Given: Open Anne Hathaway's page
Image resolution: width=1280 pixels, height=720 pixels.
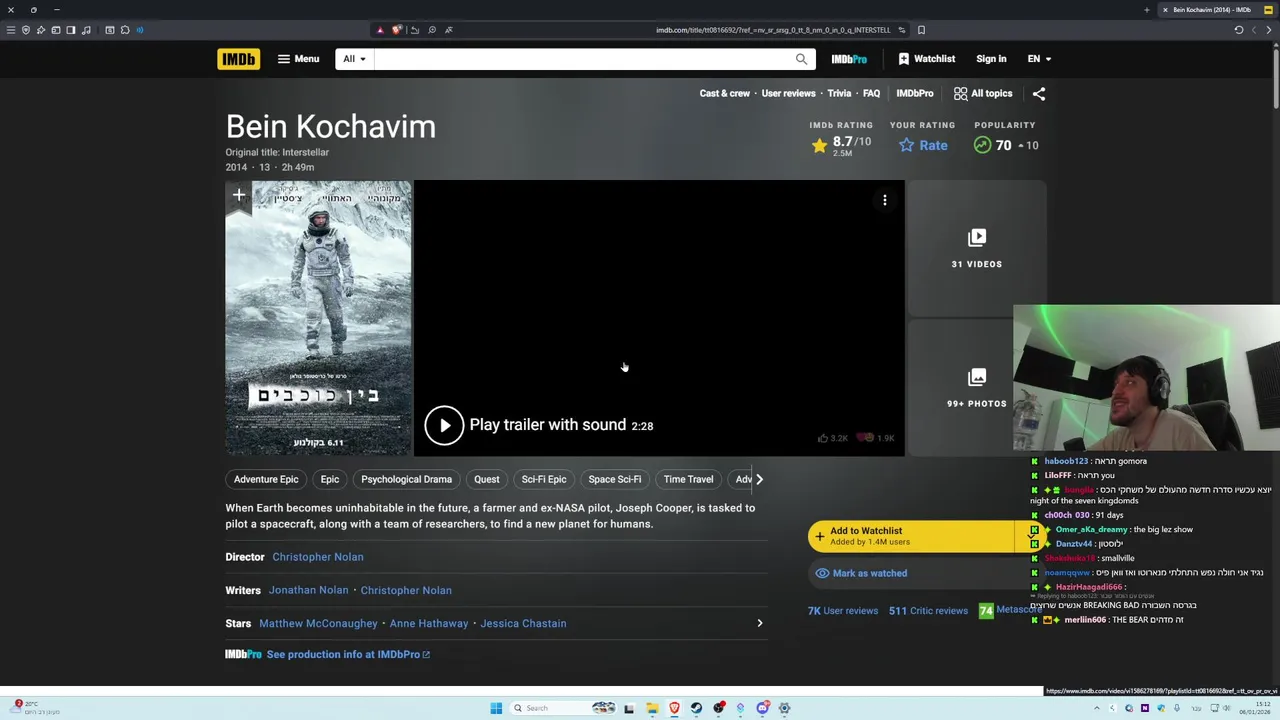Looking at the screenshot, I should [x=429, y=623].
